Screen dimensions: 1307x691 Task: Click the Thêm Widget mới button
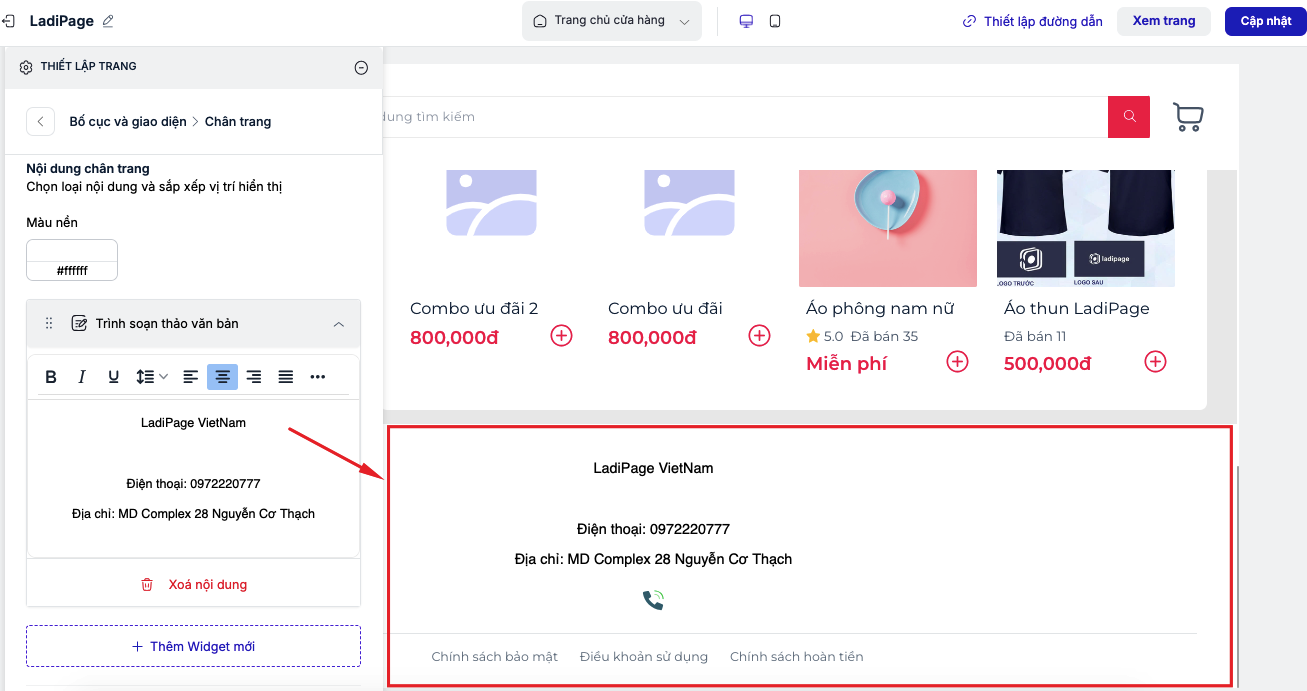pyautogui.click(x=193, y=646)
